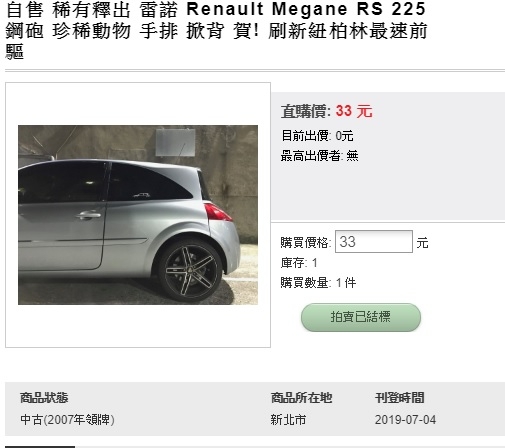
Task: Select the red 33 元 direct-buy price
Action: tap(354, 111)
